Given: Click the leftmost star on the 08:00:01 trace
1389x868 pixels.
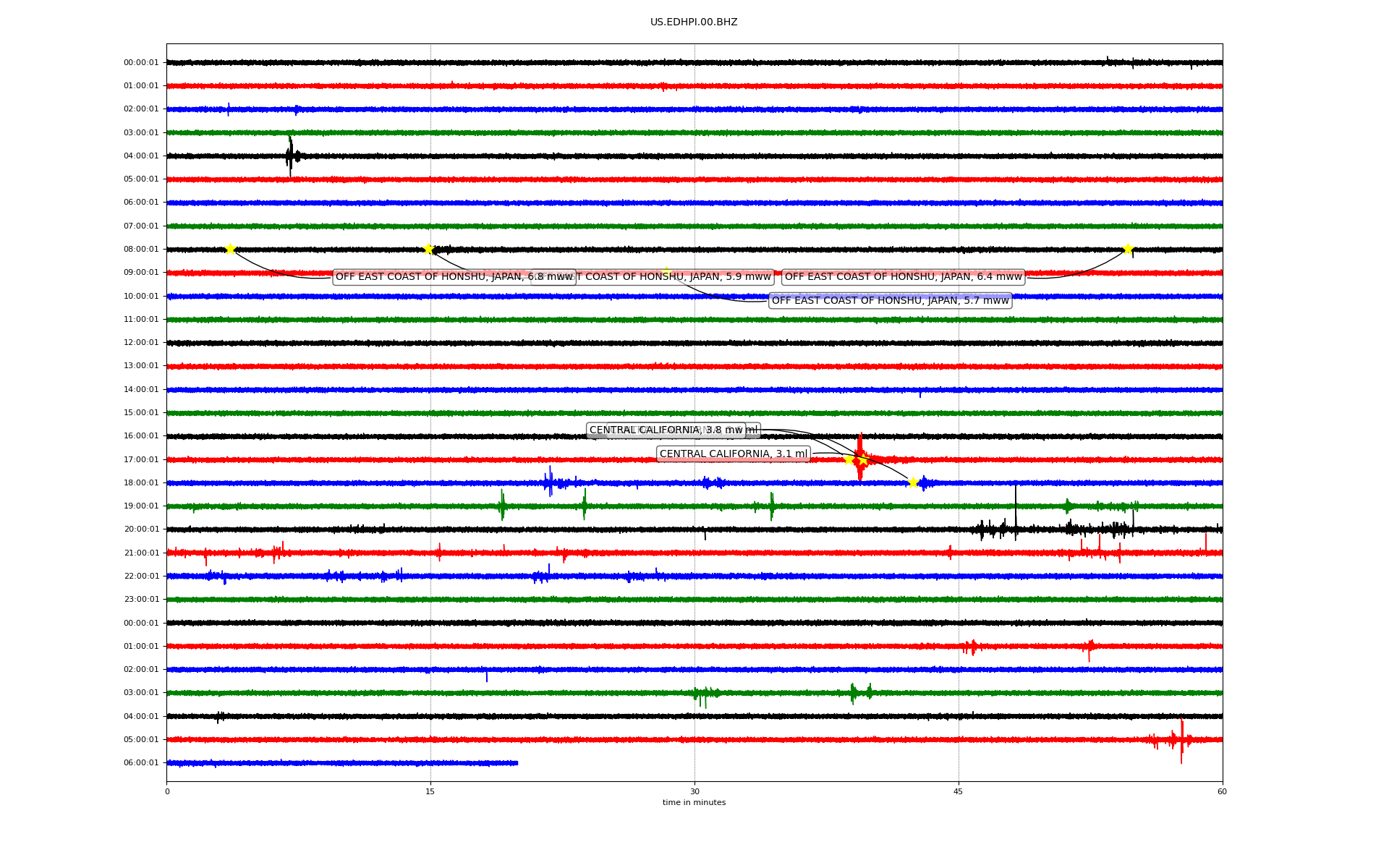Looking at the screenshot, I should tap(230, 249).
